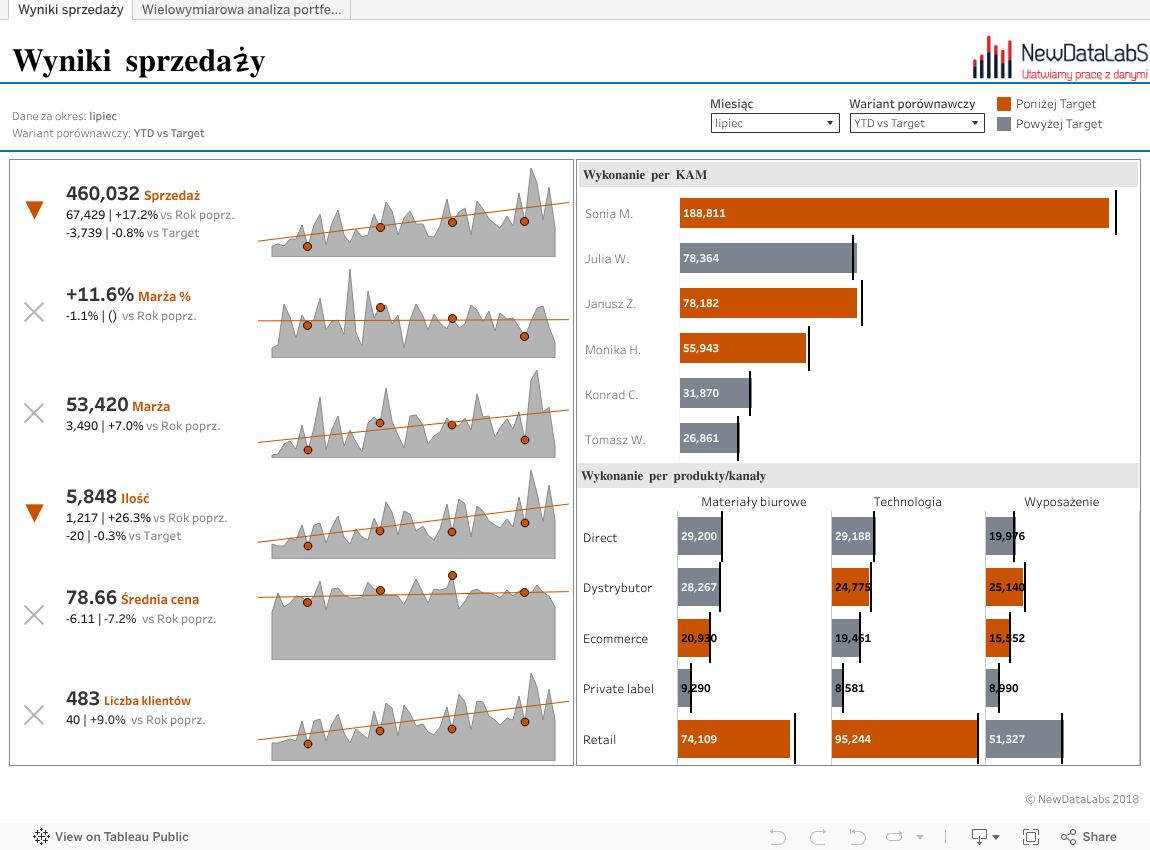The width and height of the screenshot is (1150, 850).
Task: Select Sonia M. bar 188,811
Action: point(894,213)
